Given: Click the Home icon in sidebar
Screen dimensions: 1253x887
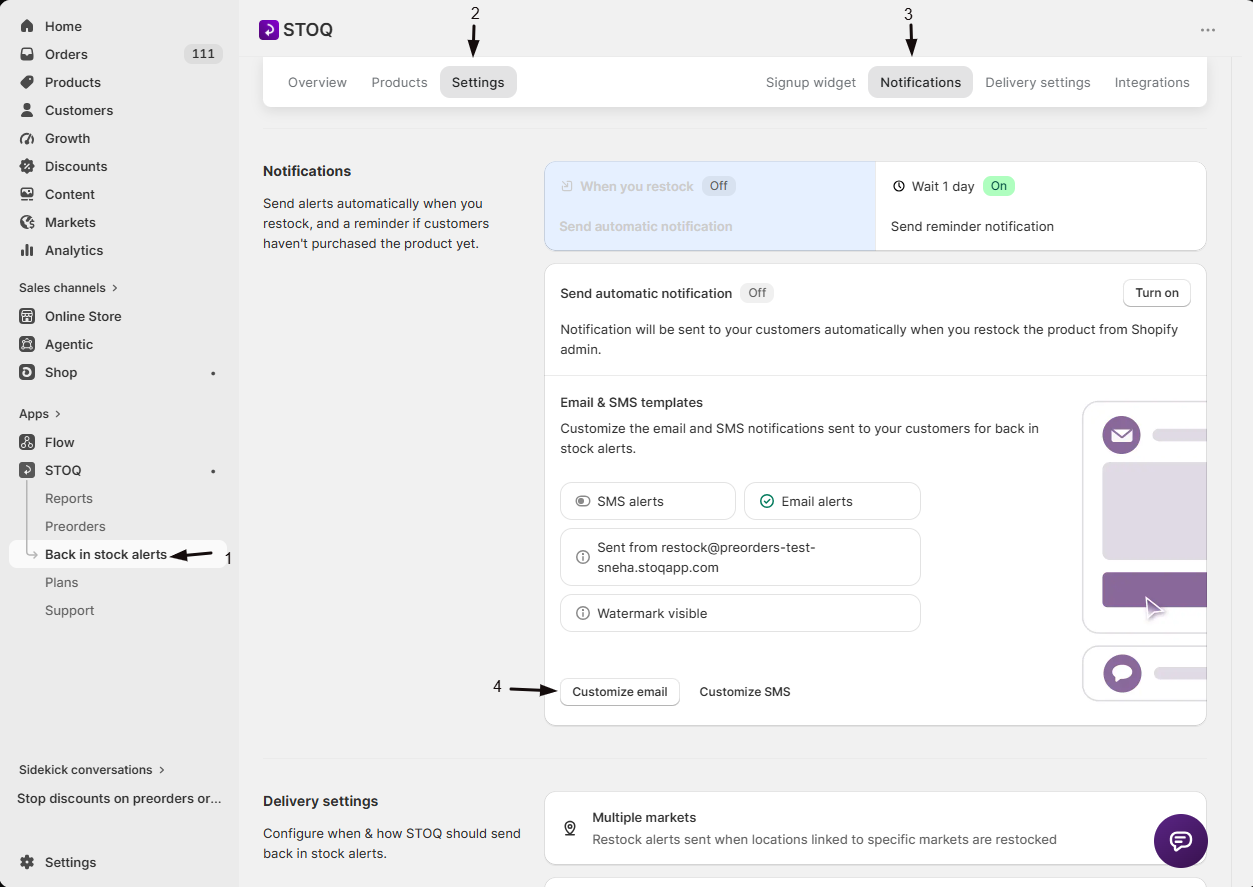Looking at the screenshot, I should (x=27, y=26).
